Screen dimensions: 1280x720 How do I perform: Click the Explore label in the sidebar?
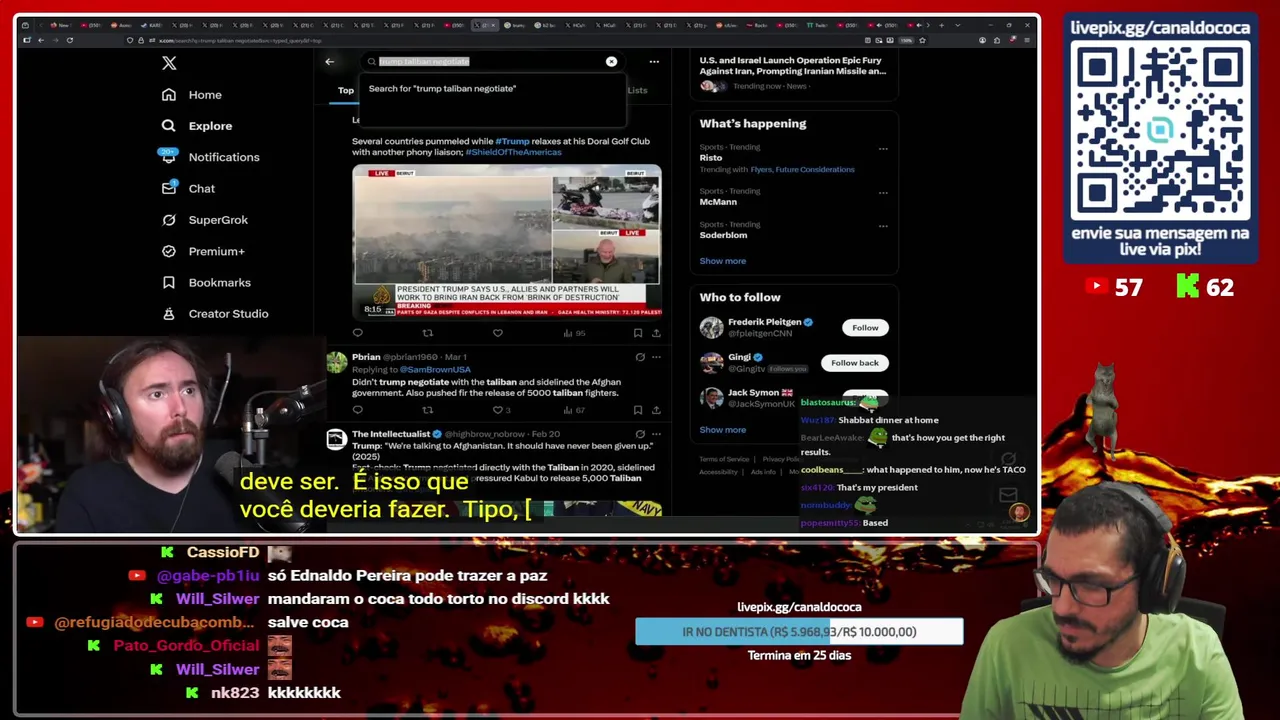pos(210,126)
